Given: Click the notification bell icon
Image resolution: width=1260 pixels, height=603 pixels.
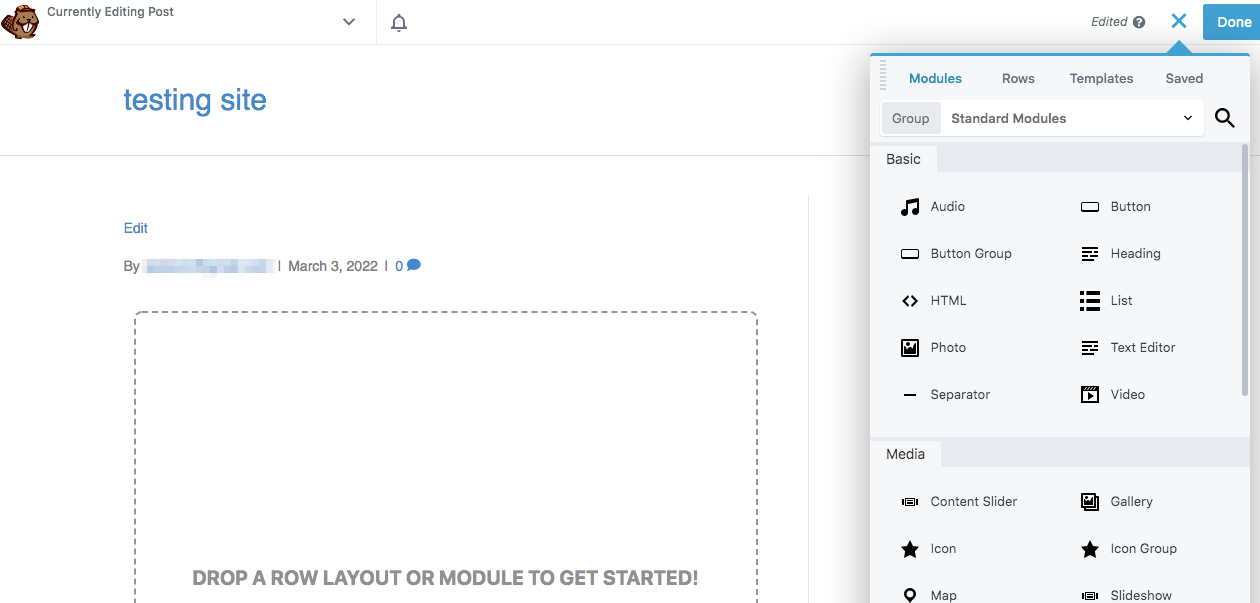Looking at the screenshot, I should 399,22.
